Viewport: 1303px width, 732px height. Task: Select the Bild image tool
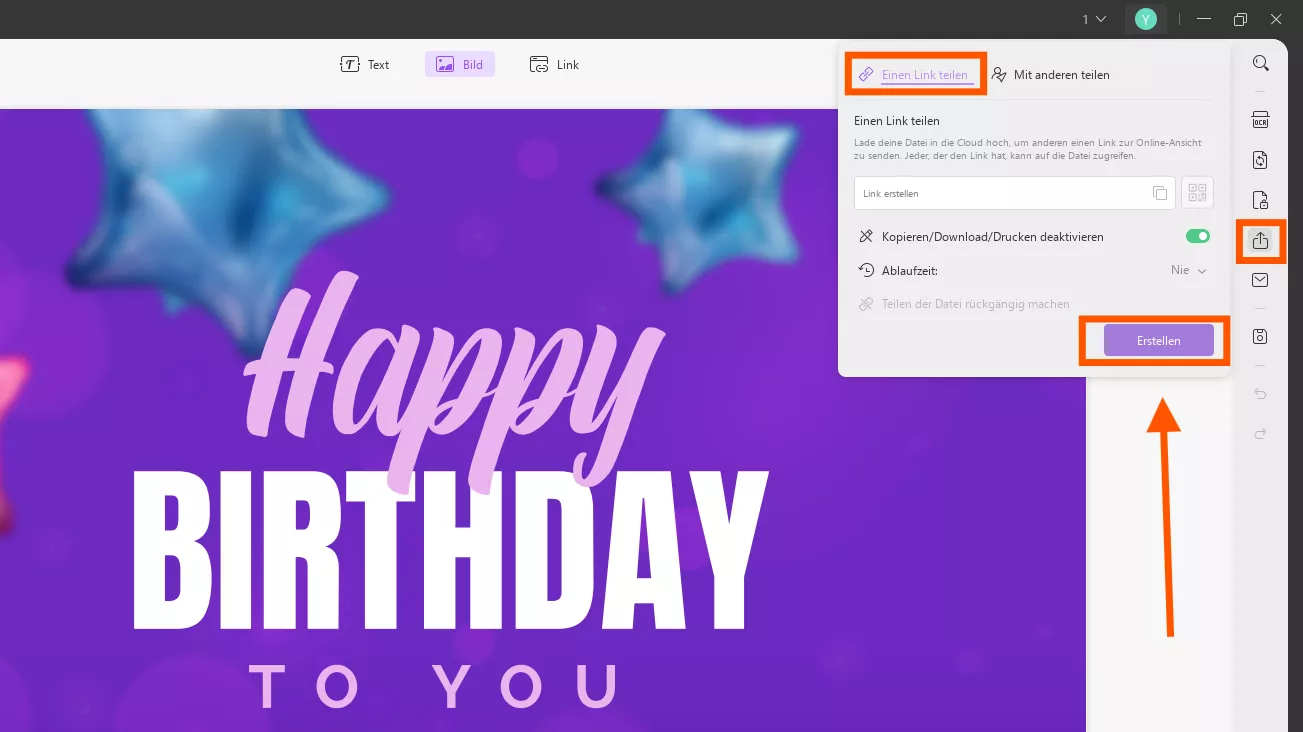coord(460,65)
